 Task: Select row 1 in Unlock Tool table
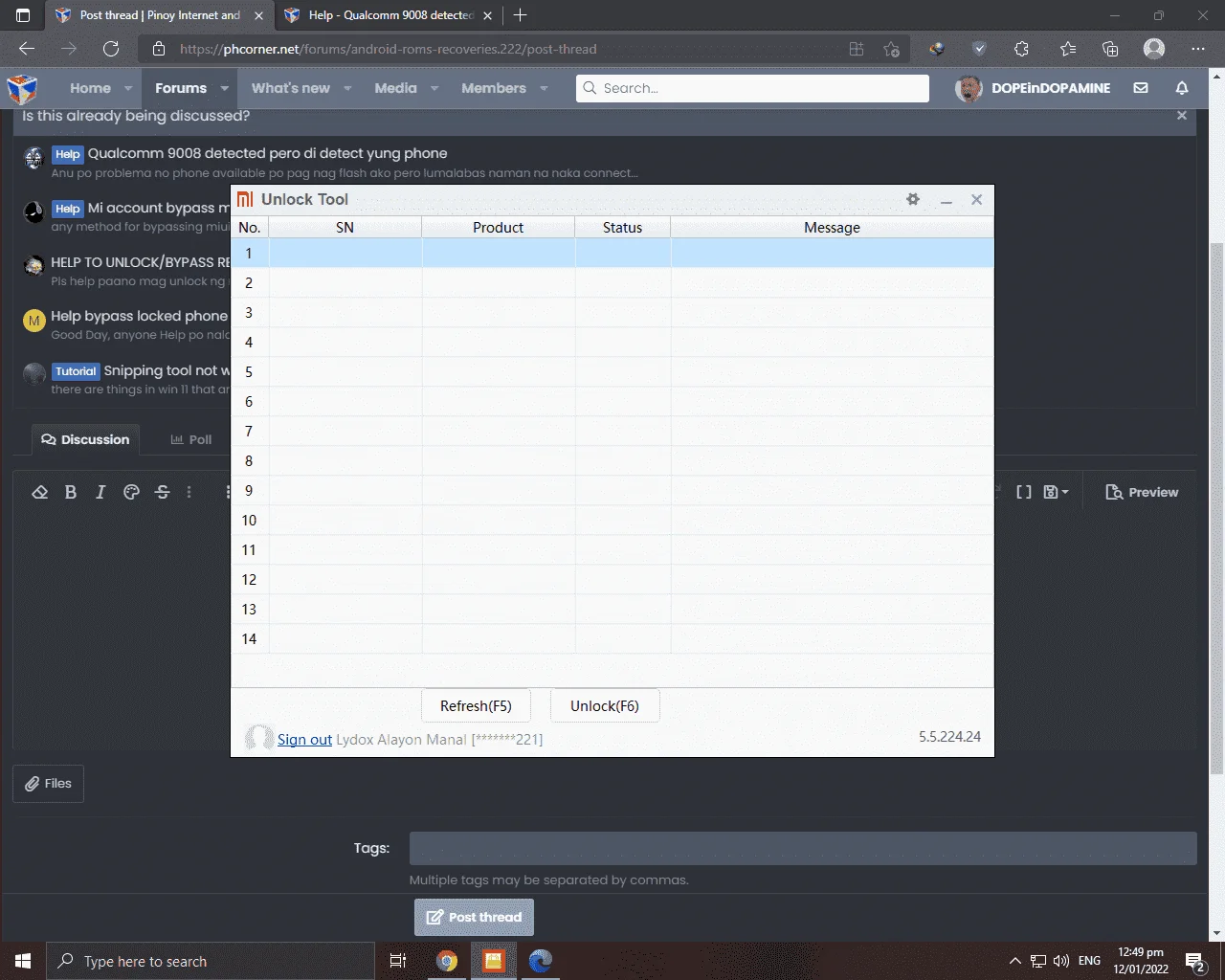pyautogui.click(x=612, y=253)
